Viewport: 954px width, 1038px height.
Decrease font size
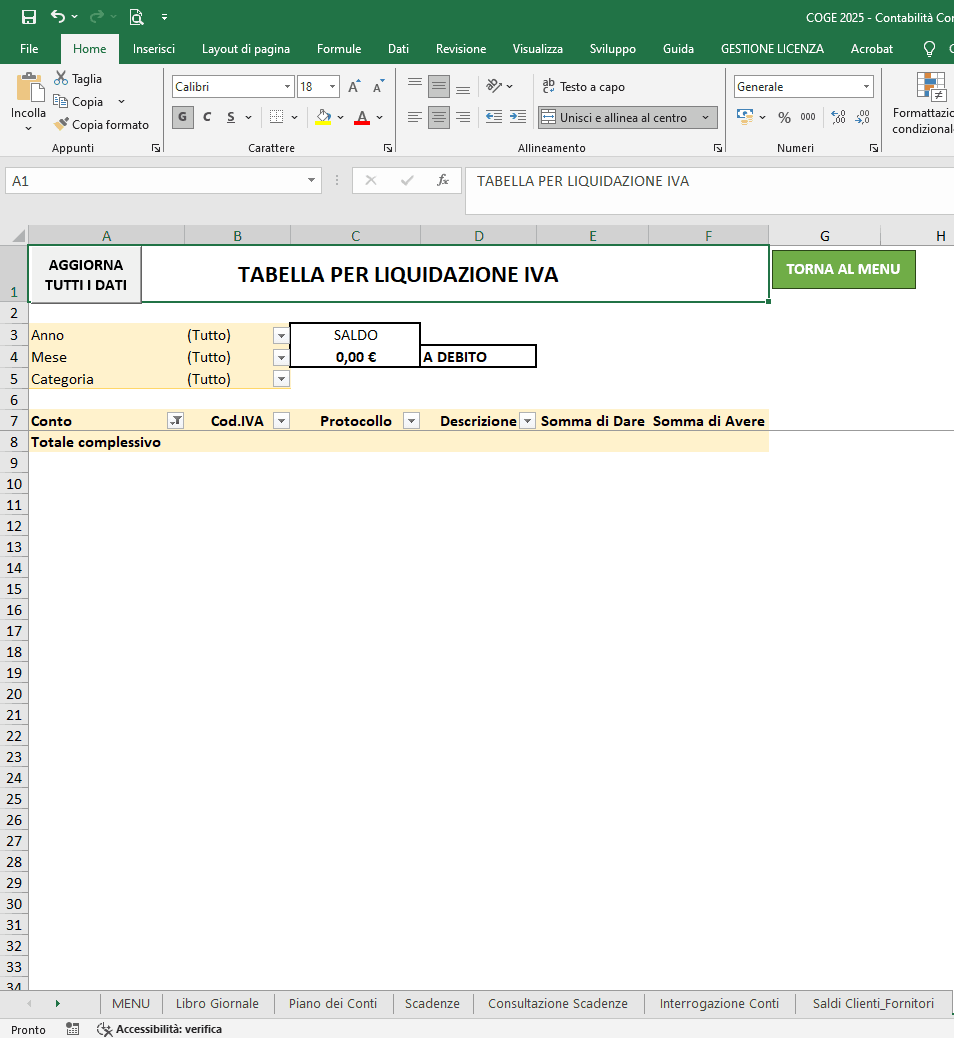point(378,87)
